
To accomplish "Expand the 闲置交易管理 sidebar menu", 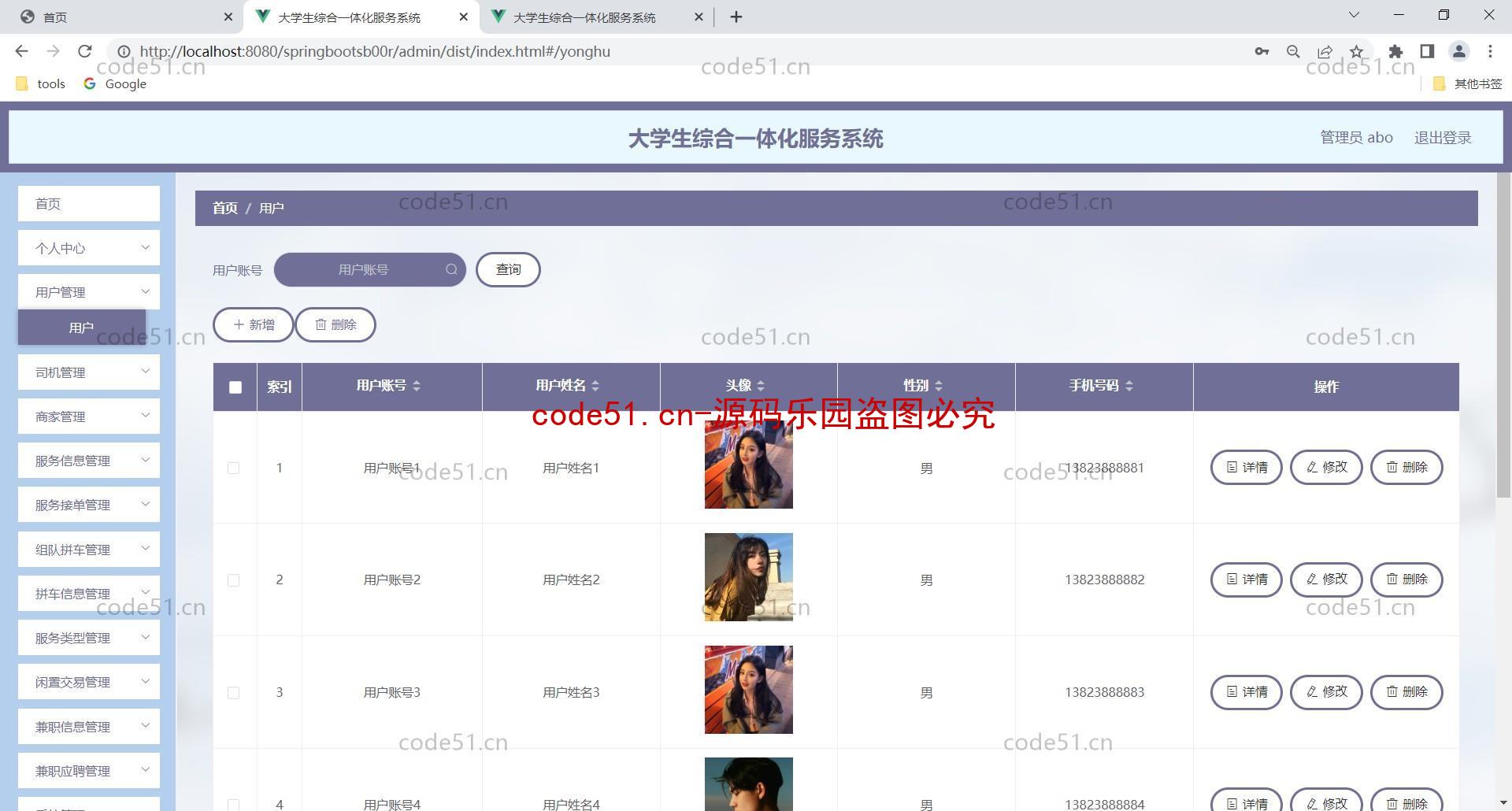I will point(89,682).
